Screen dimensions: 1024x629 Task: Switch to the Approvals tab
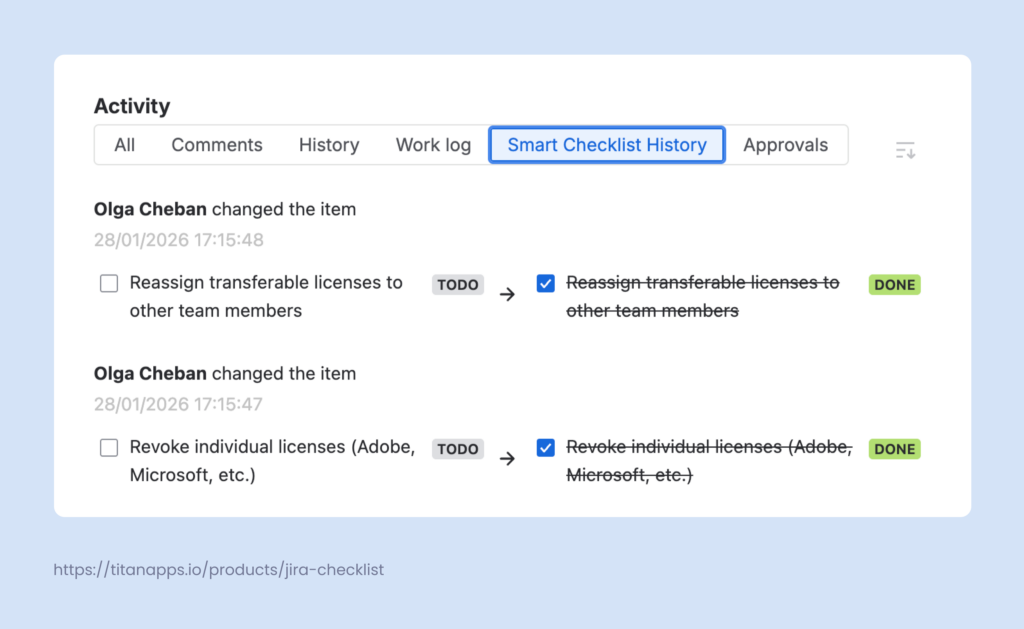[x=786, y=144]
